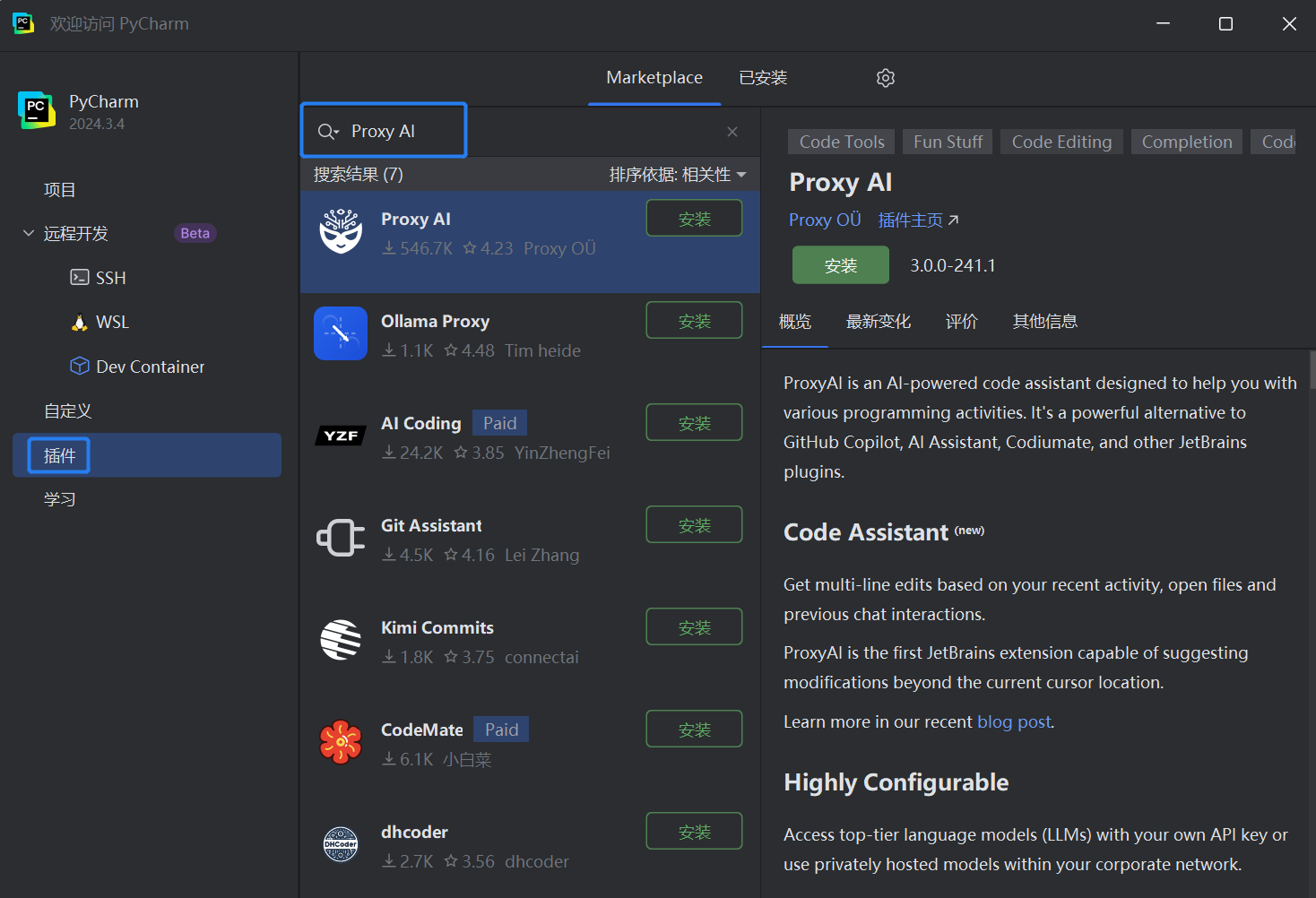
Task: Install the Ollama Proxy plugin
Action: (694, 321)
